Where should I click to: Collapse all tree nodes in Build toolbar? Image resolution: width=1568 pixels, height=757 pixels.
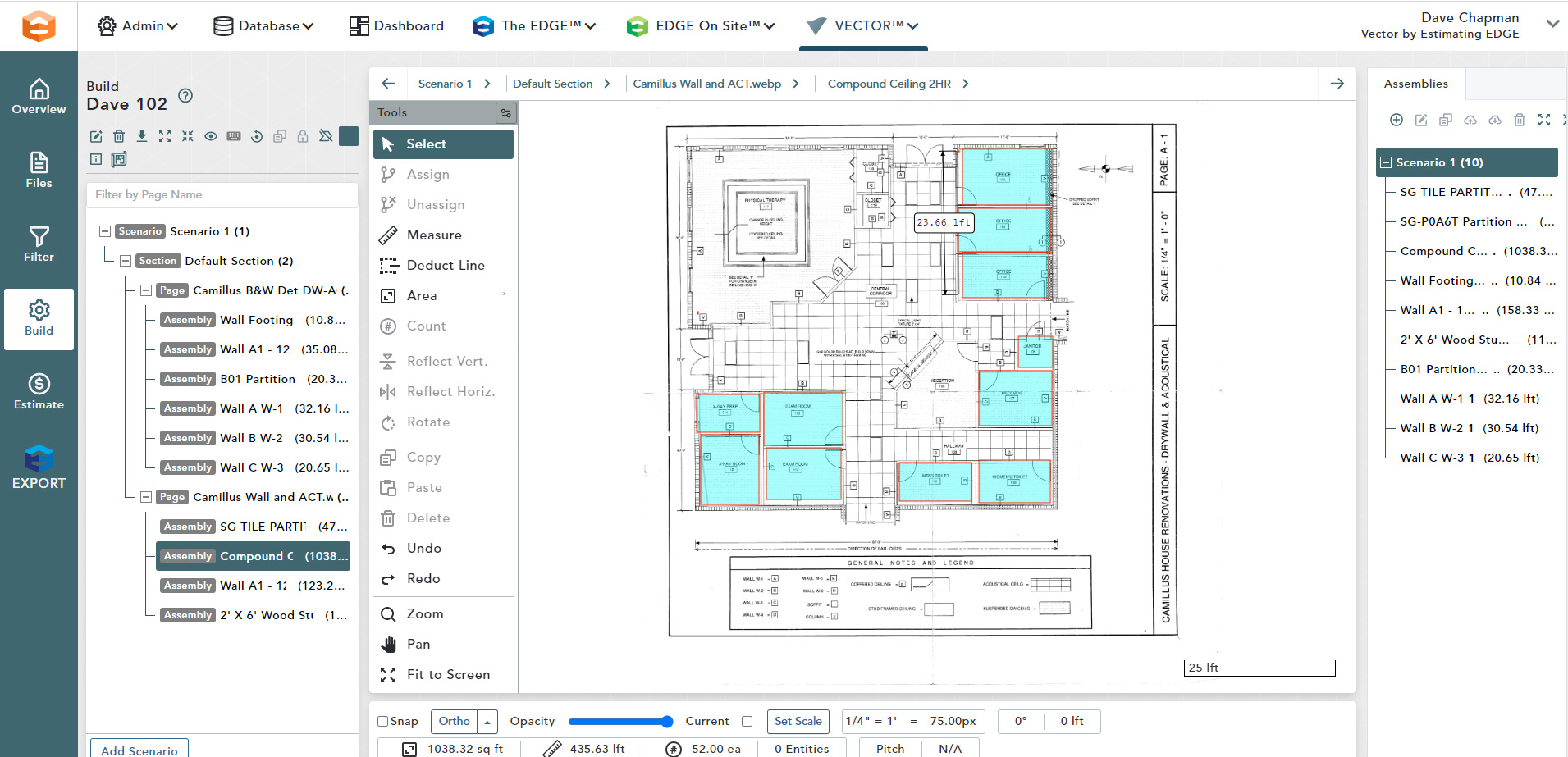(188, 136)
